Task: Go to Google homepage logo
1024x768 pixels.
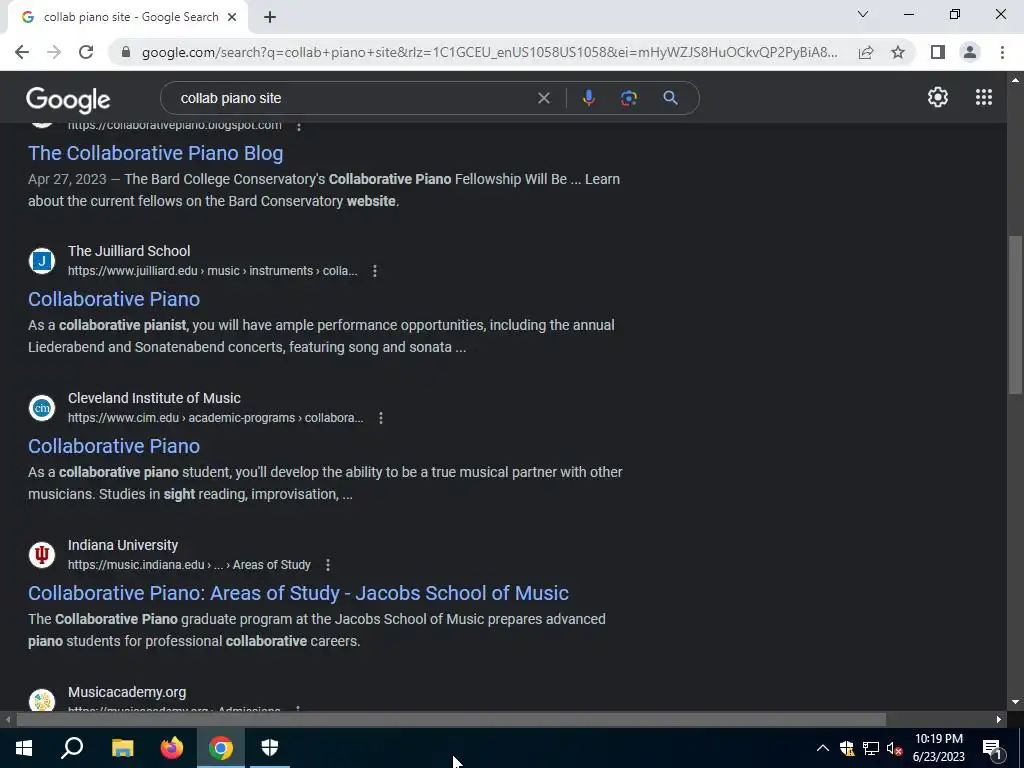Action: [x=68, y=100]
